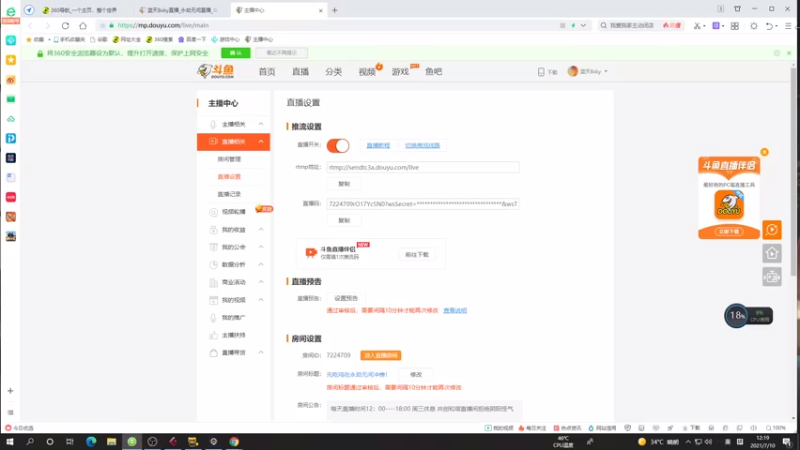
Task: Open 直播记录 in sidebar
Action: pos(229,194)
